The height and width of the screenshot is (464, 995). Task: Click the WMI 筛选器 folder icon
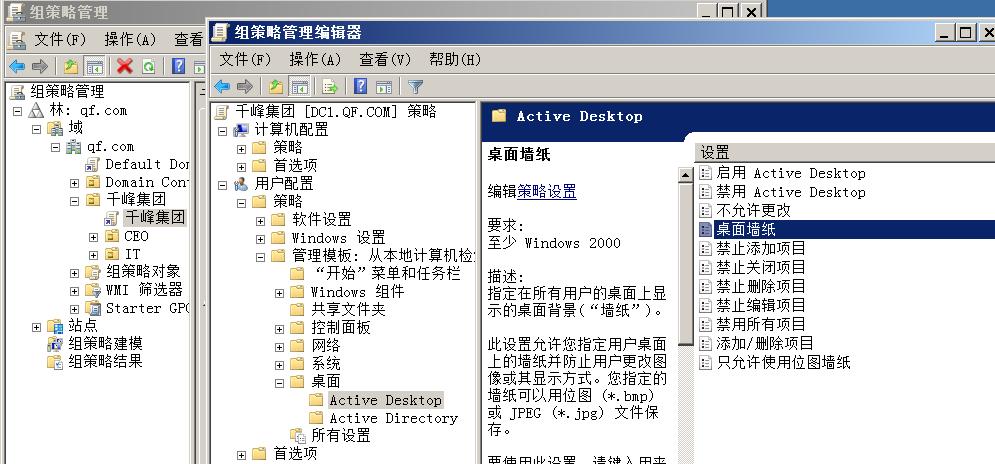pos(93,290)
